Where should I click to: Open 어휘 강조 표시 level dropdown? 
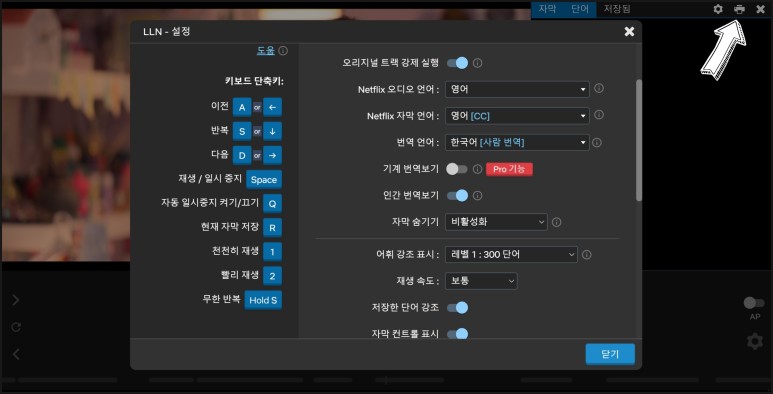point(511,254)
